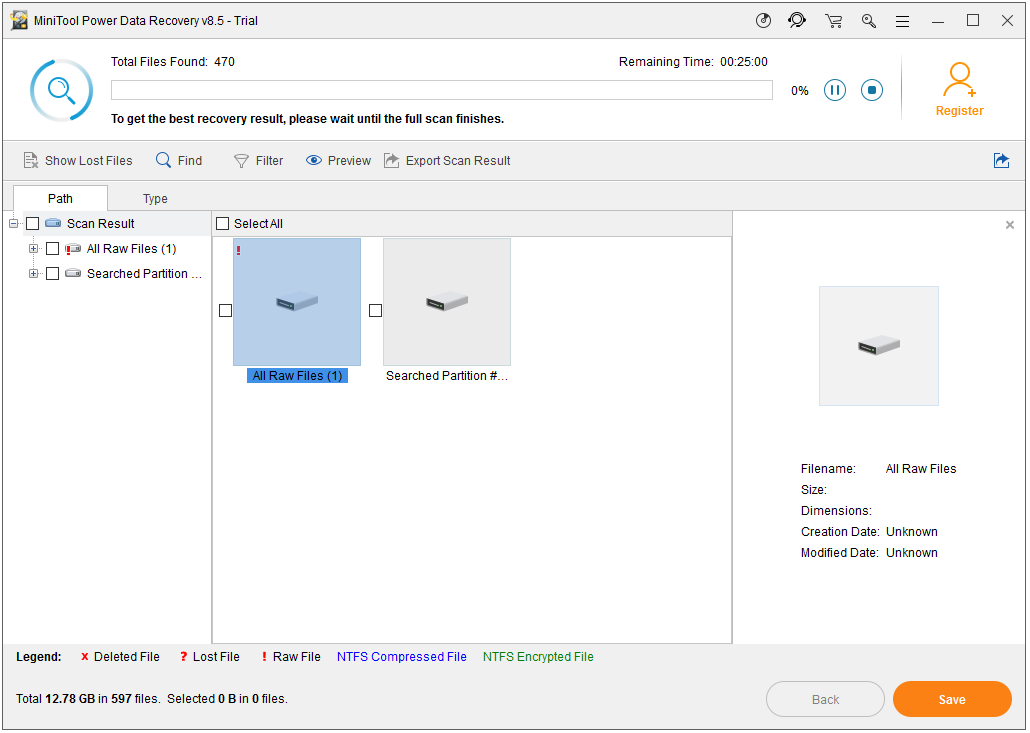Expand the Searched Partition tree node
1030x733 pixels.
pyautogui.click(x=34, y=274)
